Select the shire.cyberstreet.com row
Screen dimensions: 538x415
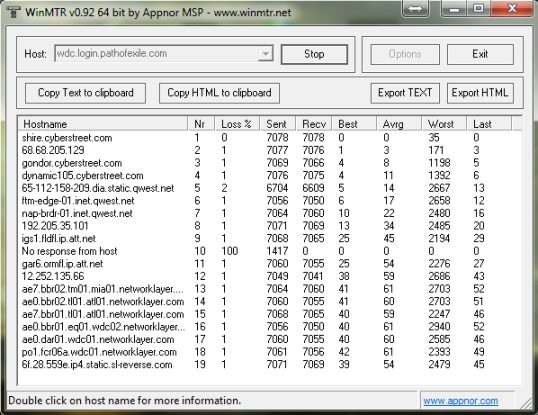coord(269,138)
